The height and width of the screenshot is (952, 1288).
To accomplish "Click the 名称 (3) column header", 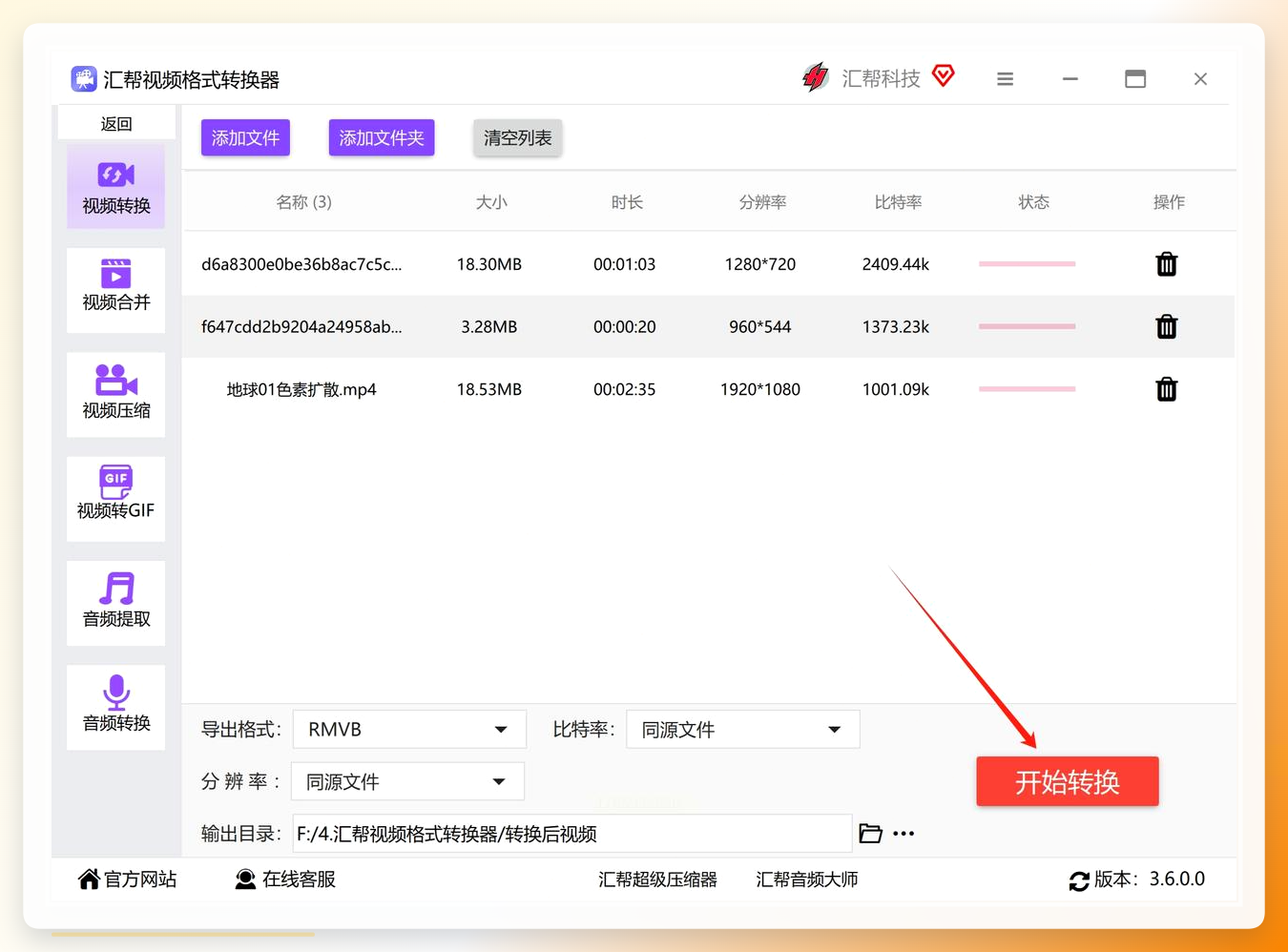I will coord(304,202).
